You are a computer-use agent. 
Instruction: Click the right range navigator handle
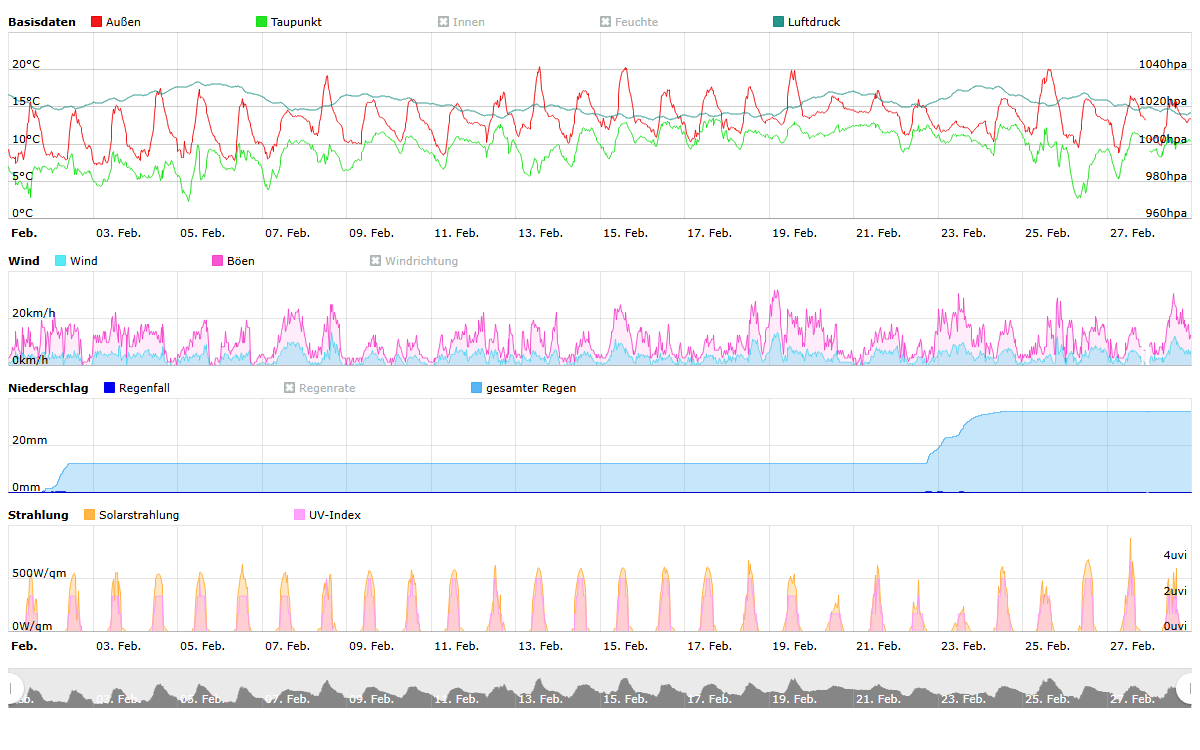click(x=1185, y=688)
